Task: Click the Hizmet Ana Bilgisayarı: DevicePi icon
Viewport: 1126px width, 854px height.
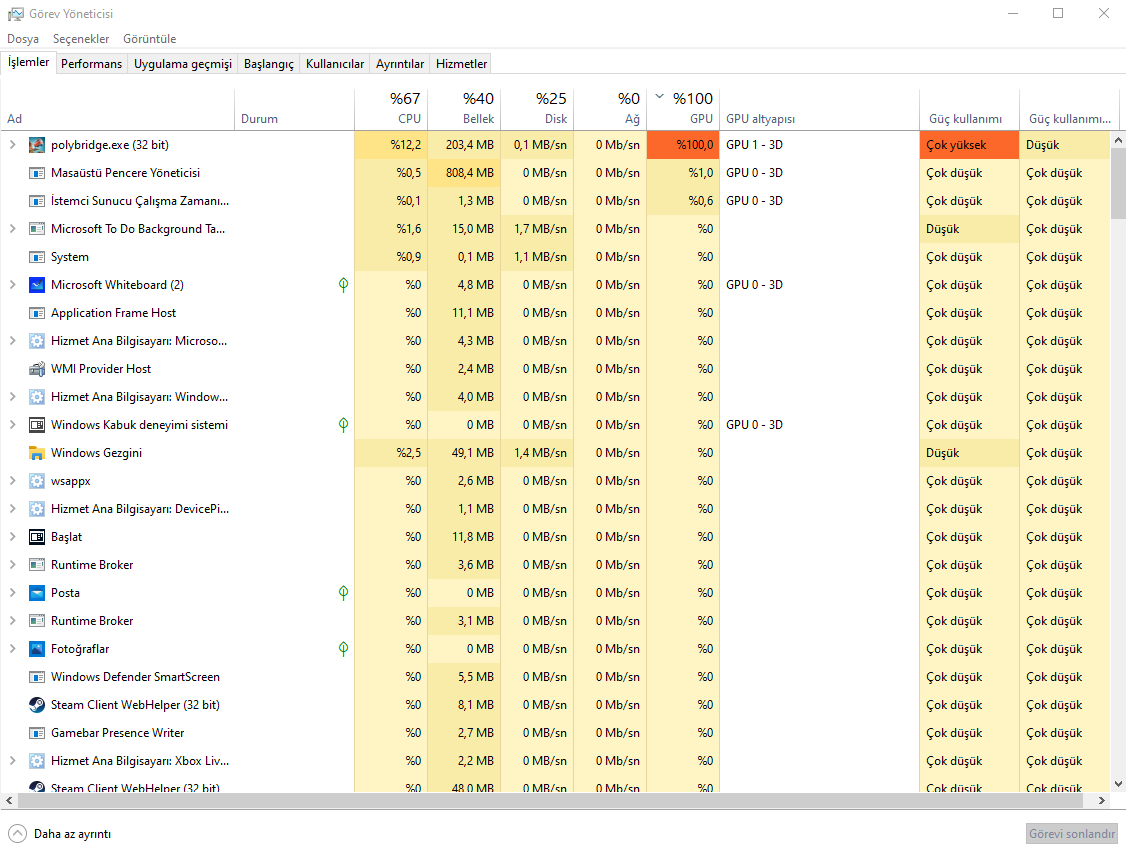Action: point(37,509)
